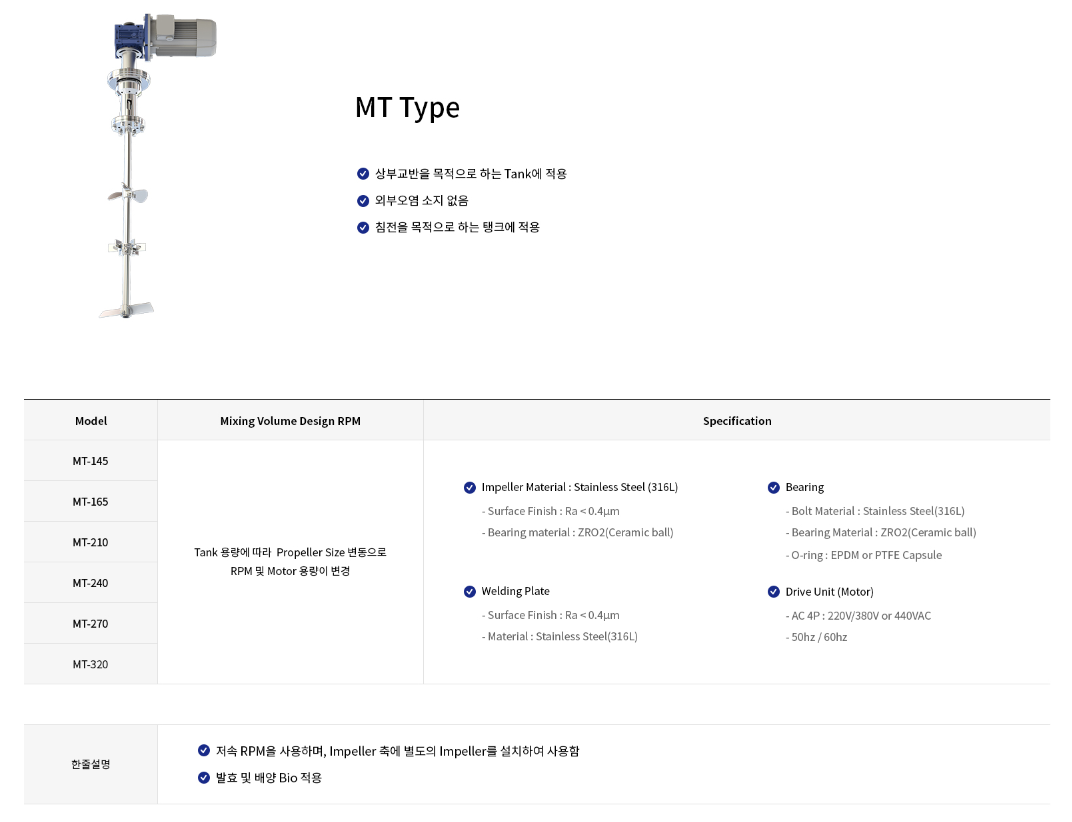Click the check icon before 외부오염 소지 없음

(x=363, y=201)
